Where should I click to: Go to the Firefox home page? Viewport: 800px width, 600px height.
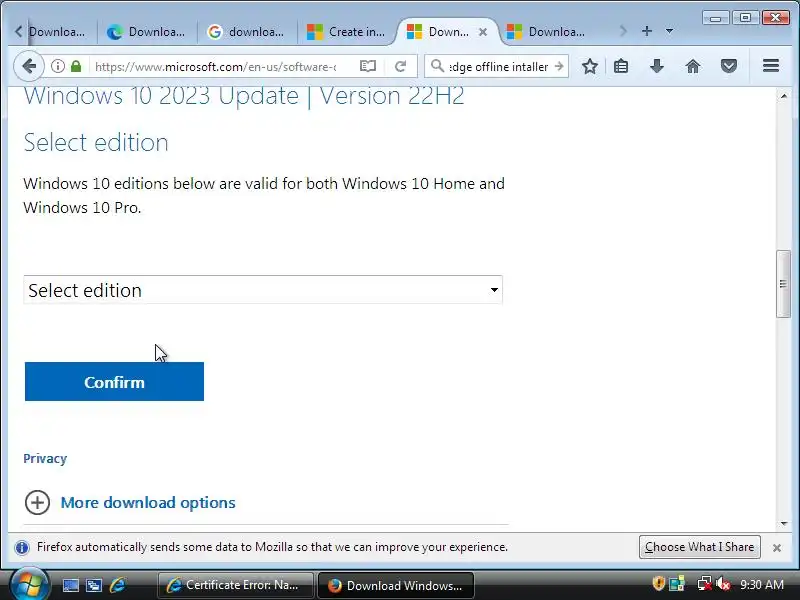click(692, 66)
